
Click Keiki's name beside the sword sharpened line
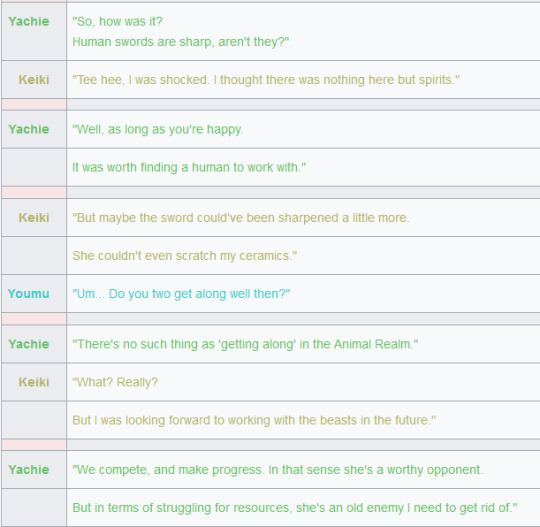coord(34,217)
